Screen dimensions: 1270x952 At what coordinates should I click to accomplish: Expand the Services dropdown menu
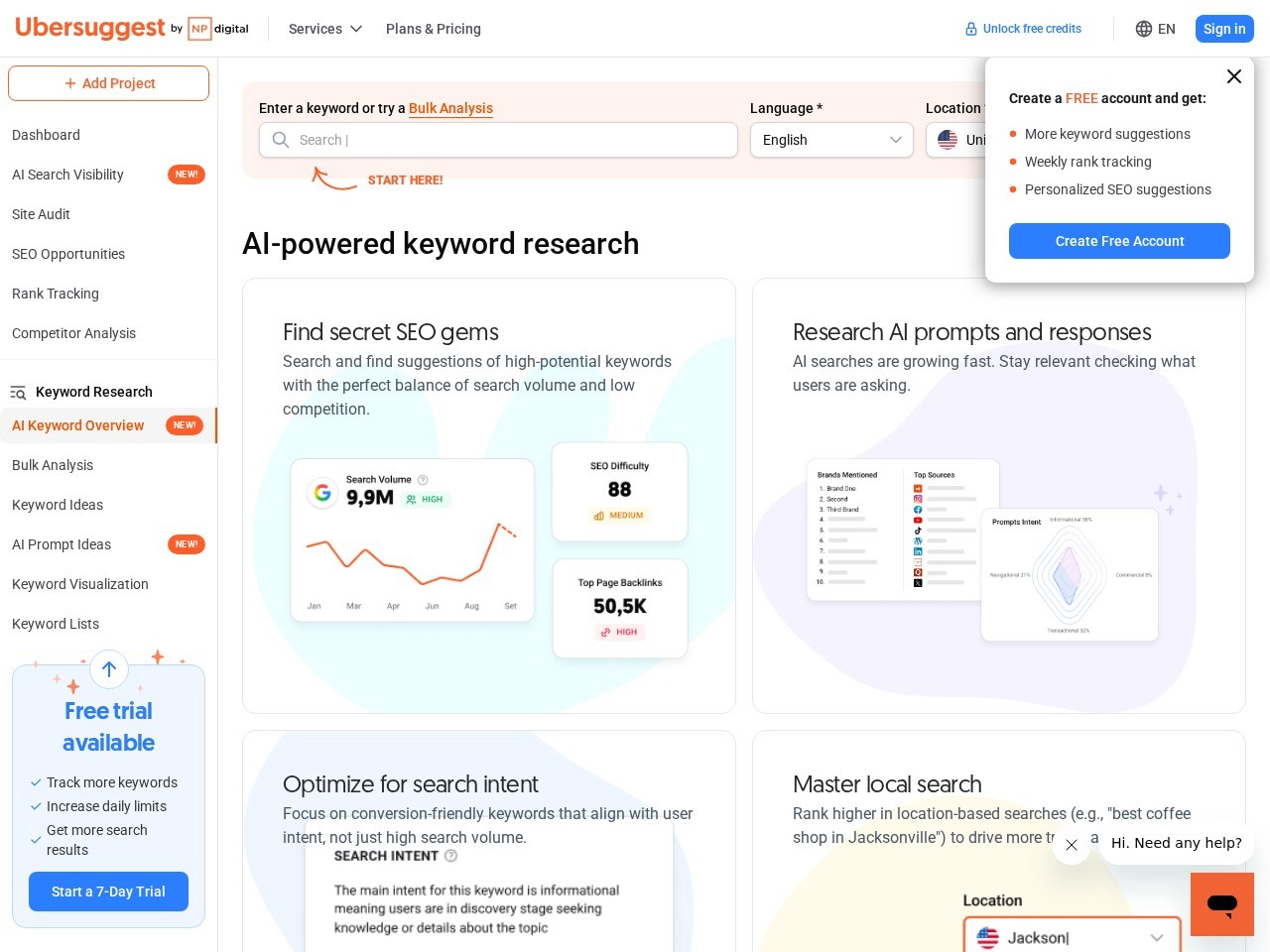coord(325,29)
